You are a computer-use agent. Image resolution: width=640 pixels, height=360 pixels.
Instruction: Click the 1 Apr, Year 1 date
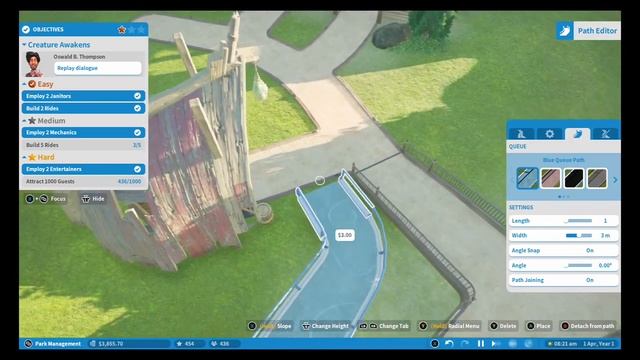click(x=598, y=344)
